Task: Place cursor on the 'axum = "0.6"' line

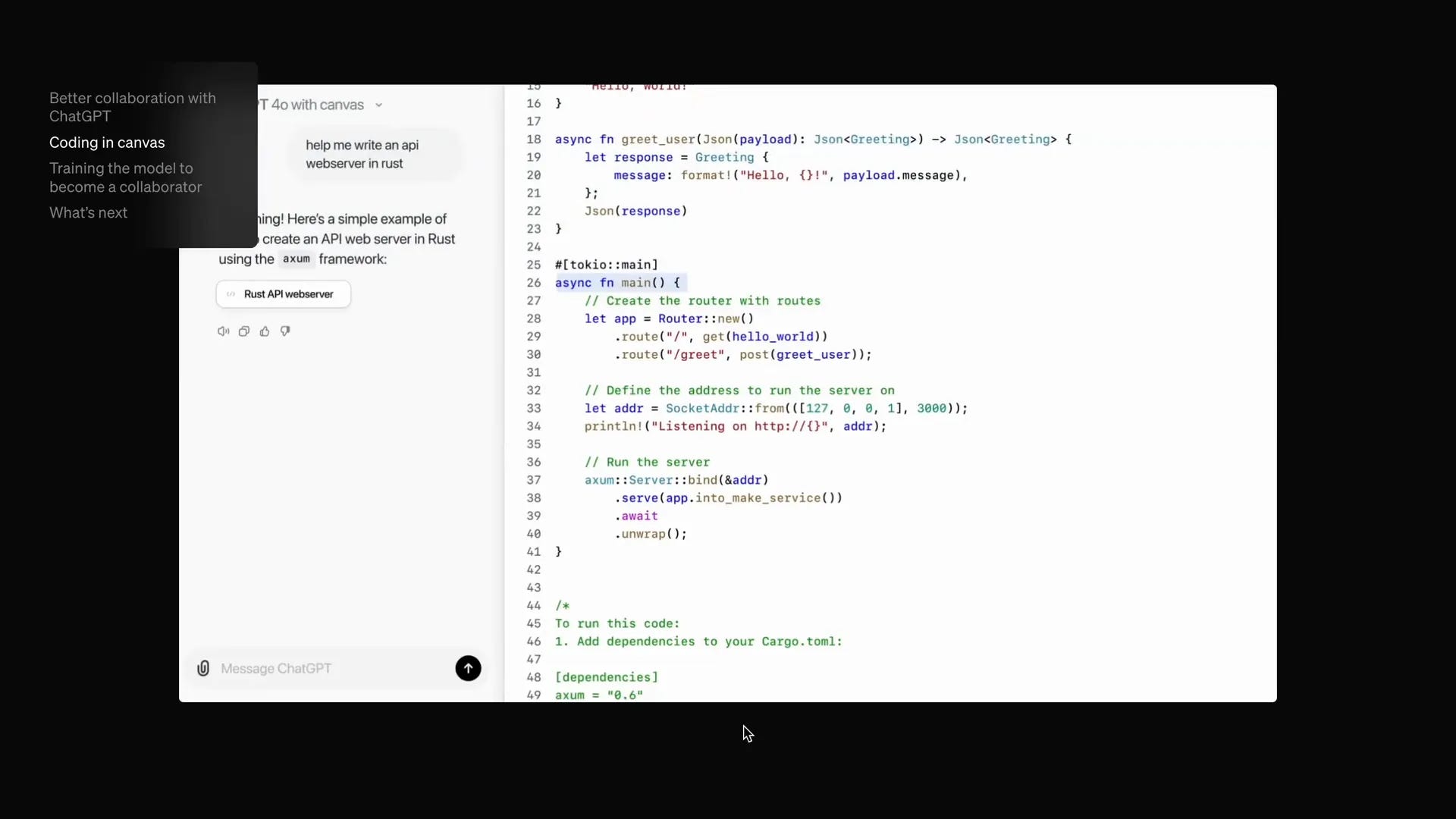Action: click(598, 695)
